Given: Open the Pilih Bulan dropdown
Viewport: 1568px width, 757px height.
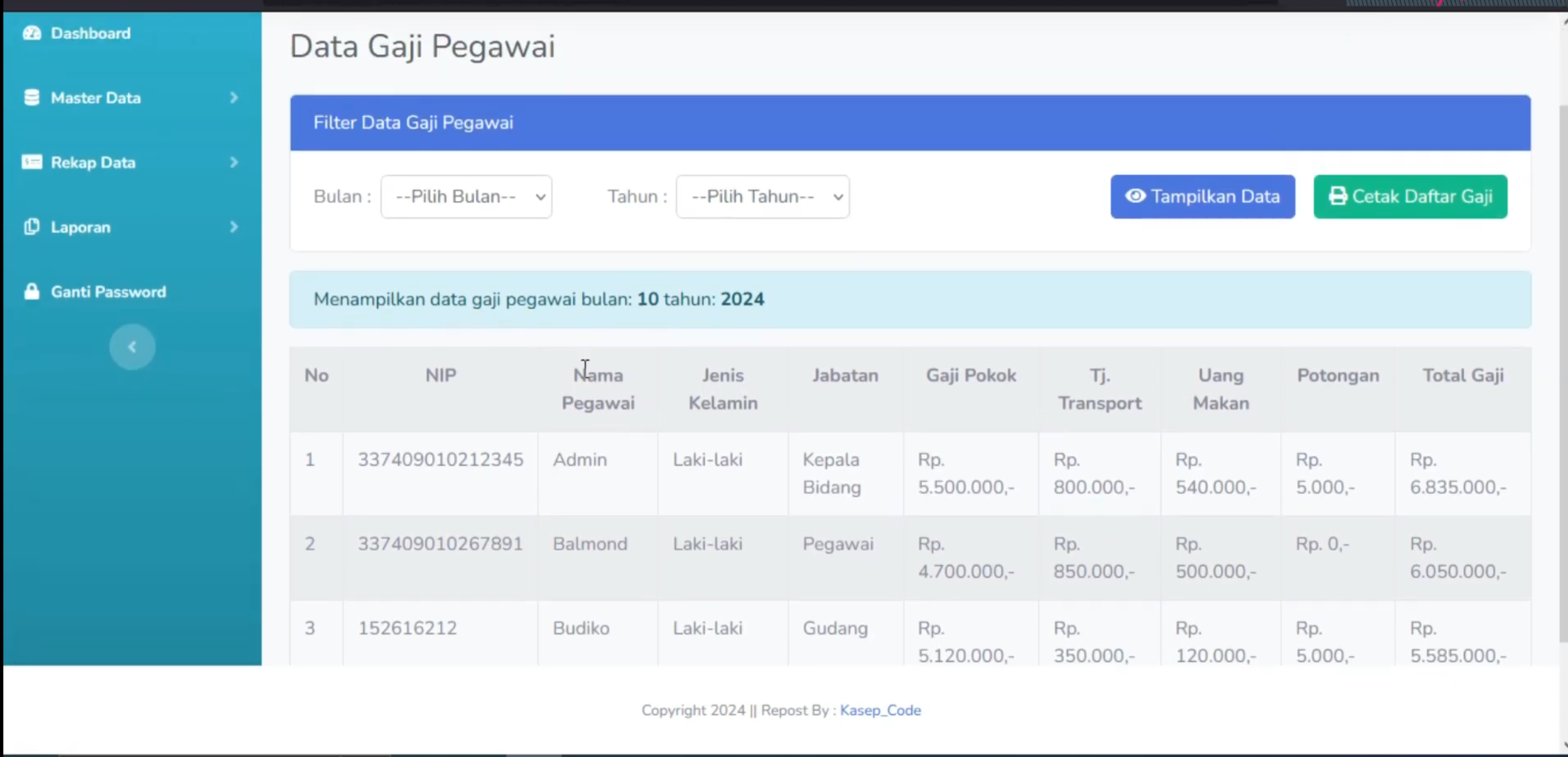Looking at the screenshot, I should click(x=467, y=197).
